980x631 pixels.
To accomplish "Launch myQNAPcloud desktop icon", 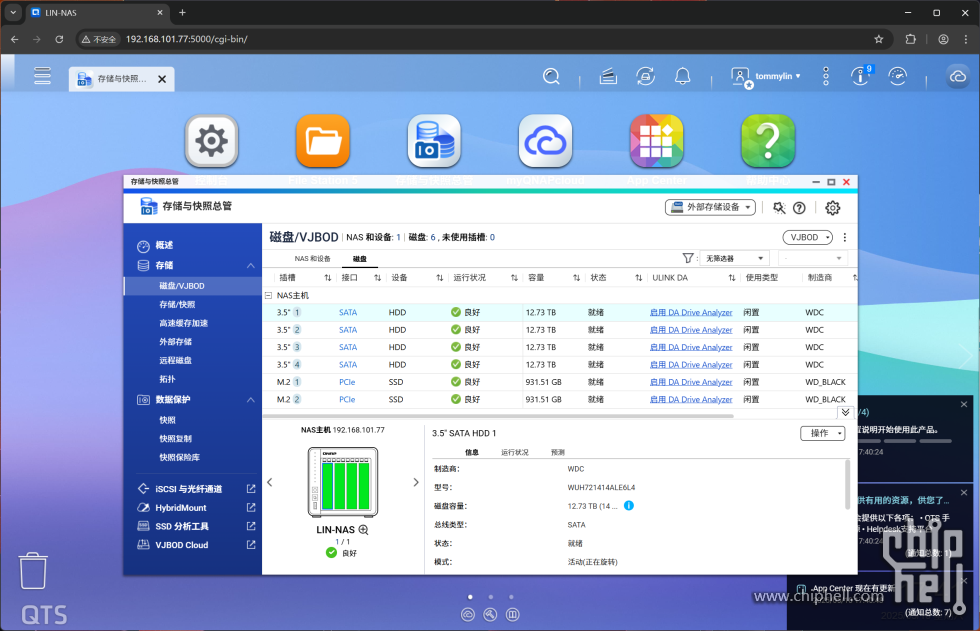I will (x=545, y=141).
